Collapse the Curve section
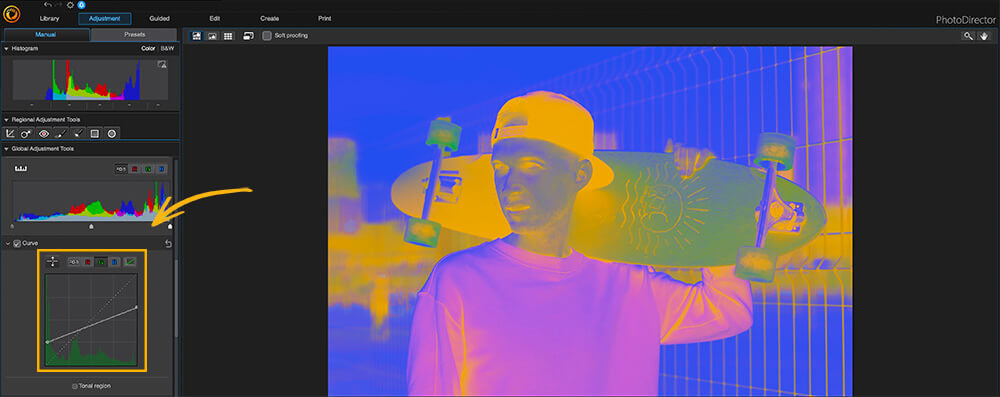This screenshot has height=397, width=1000. pyautogui.click(x=7, y=243)
